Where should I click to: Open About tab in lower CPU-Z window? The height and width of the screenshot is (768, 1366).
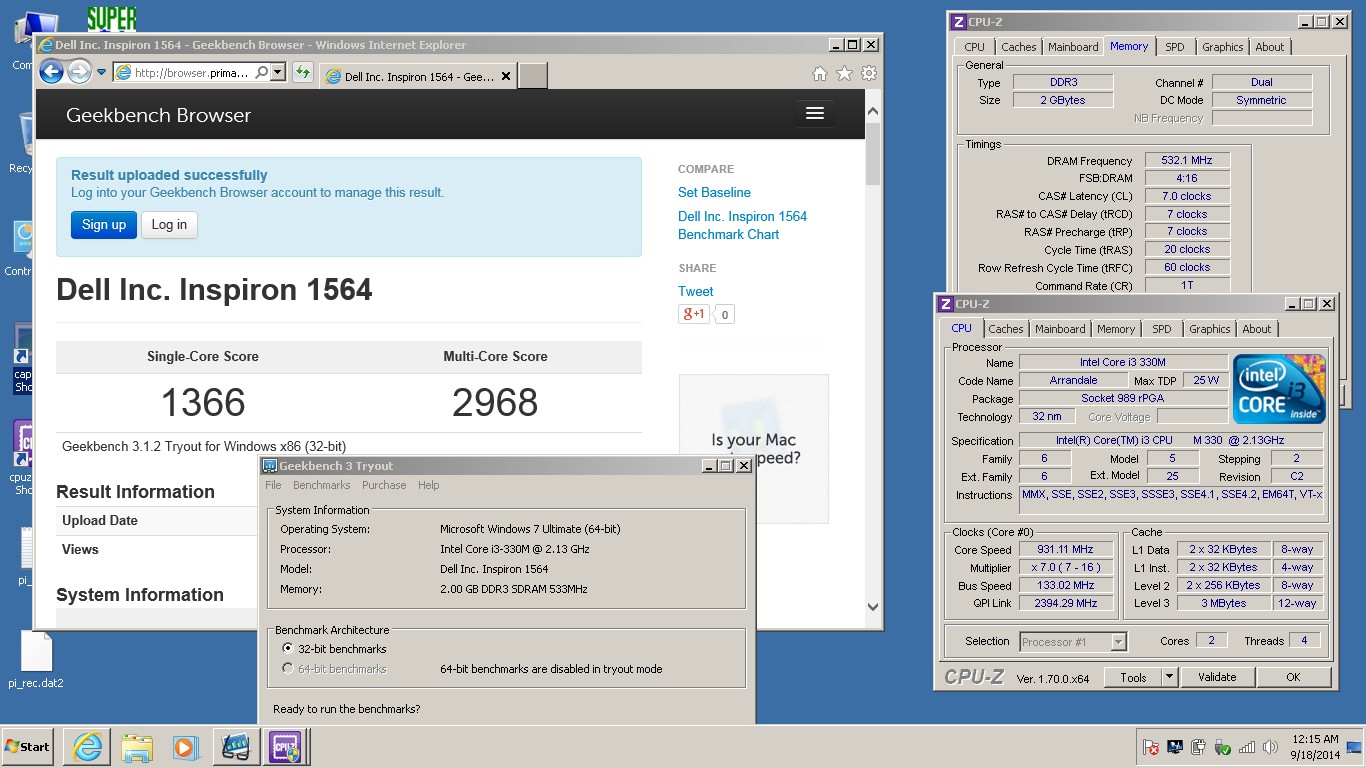1257,329
